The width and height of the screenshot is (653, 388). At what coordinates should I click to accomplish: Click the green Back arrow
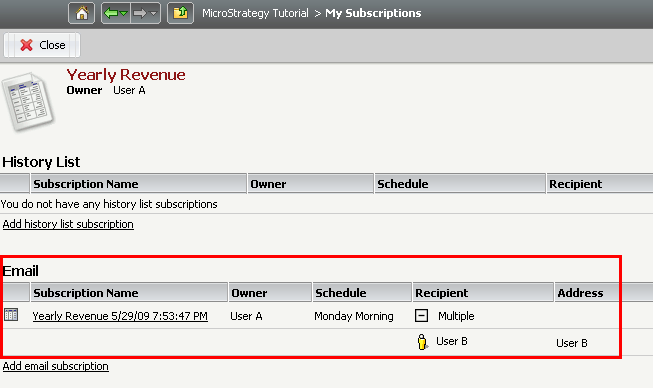tap(111, 13)
